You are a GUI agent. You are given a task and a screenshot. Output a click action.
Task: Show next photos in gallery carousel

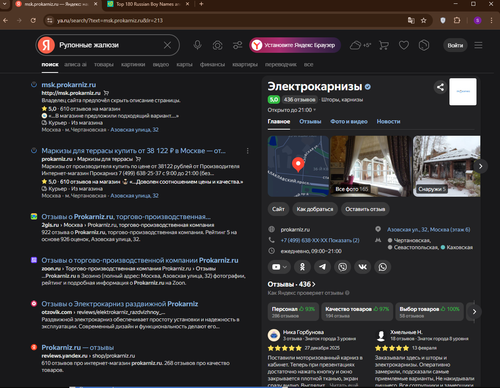(480, 166)
